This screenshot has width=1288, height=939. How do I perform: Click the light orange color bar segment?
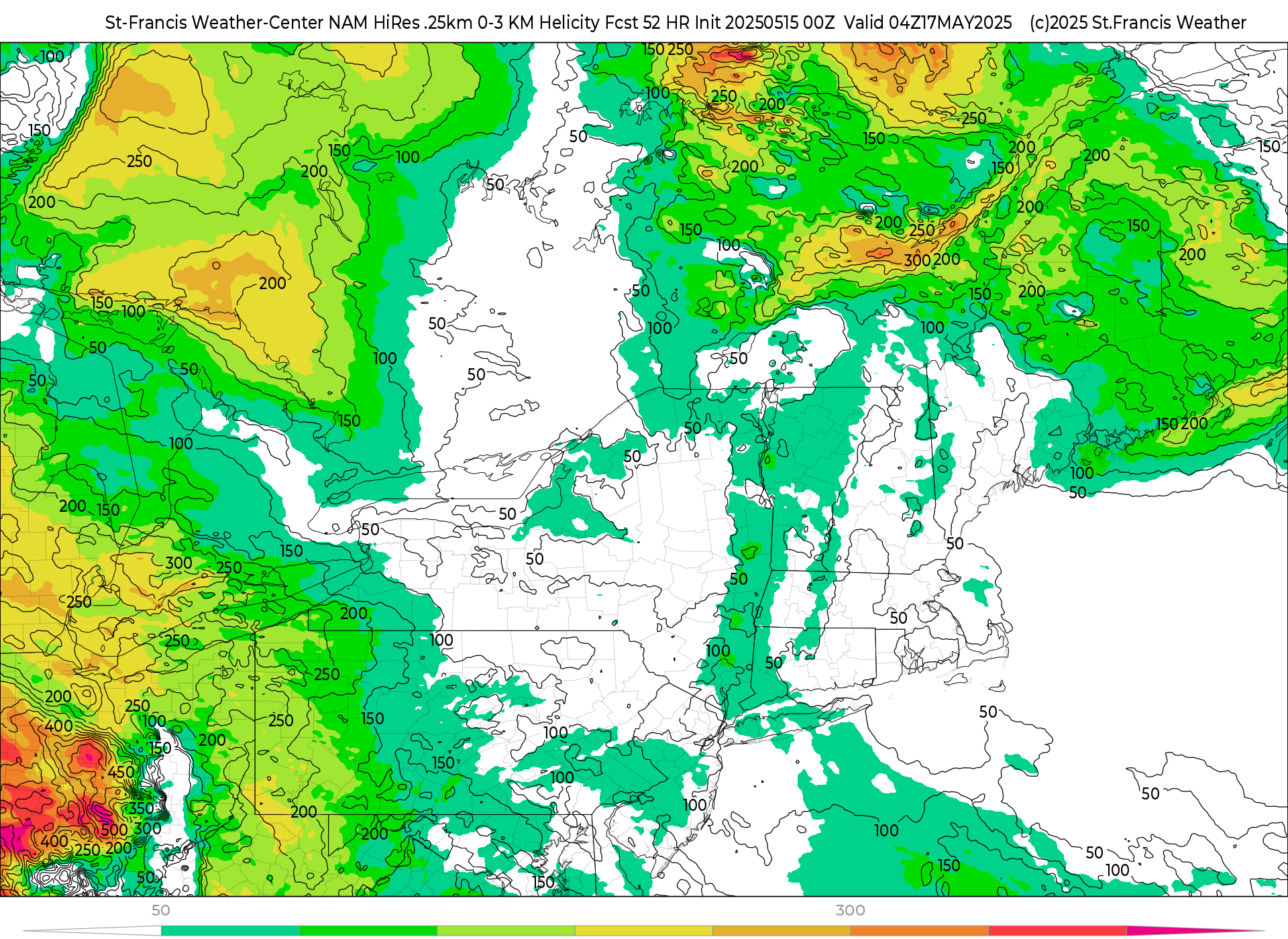[782, 931]
